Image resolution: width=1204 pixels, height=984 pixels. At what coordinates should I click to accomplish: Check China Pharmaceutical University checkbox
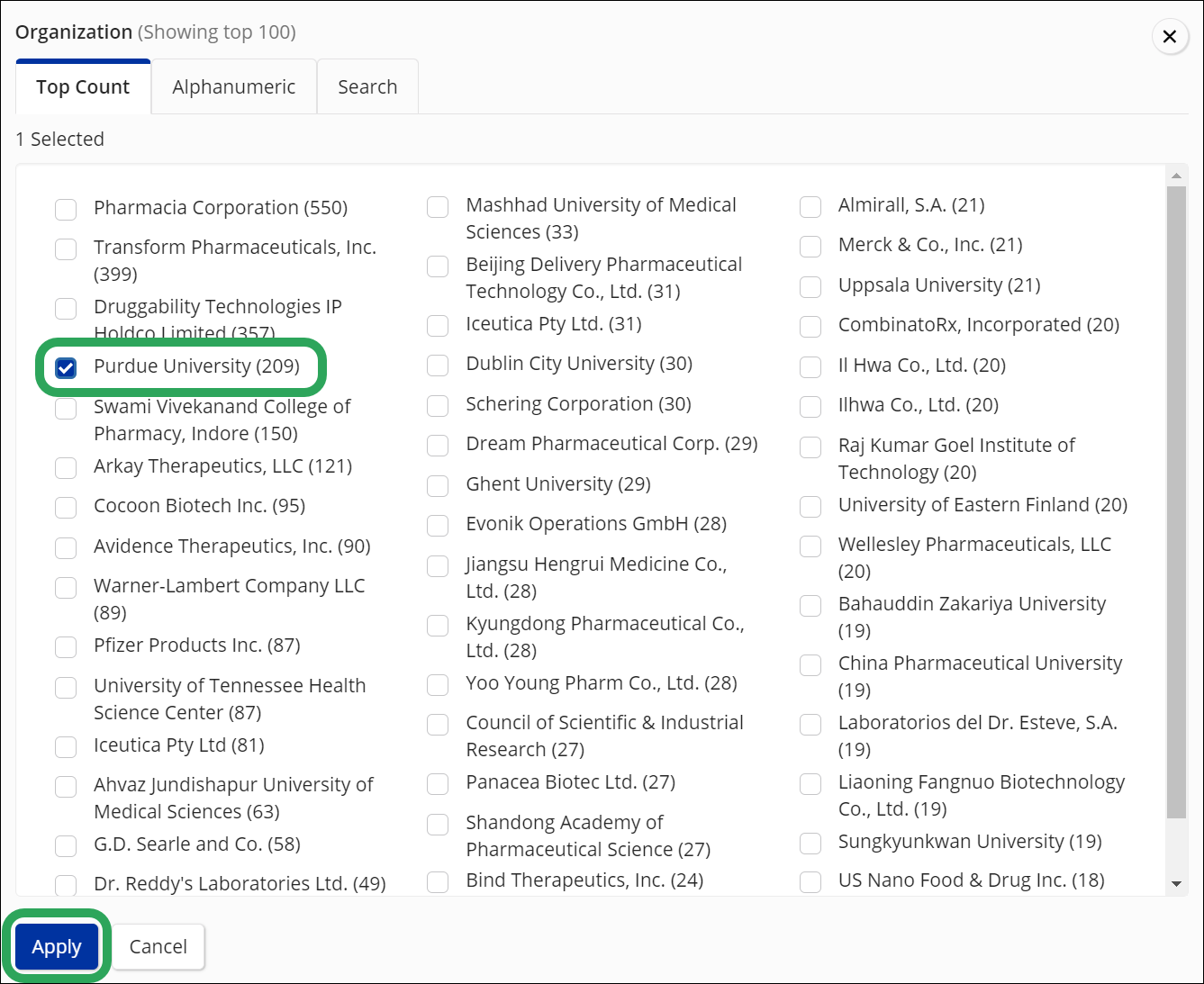tap(810, 664)
